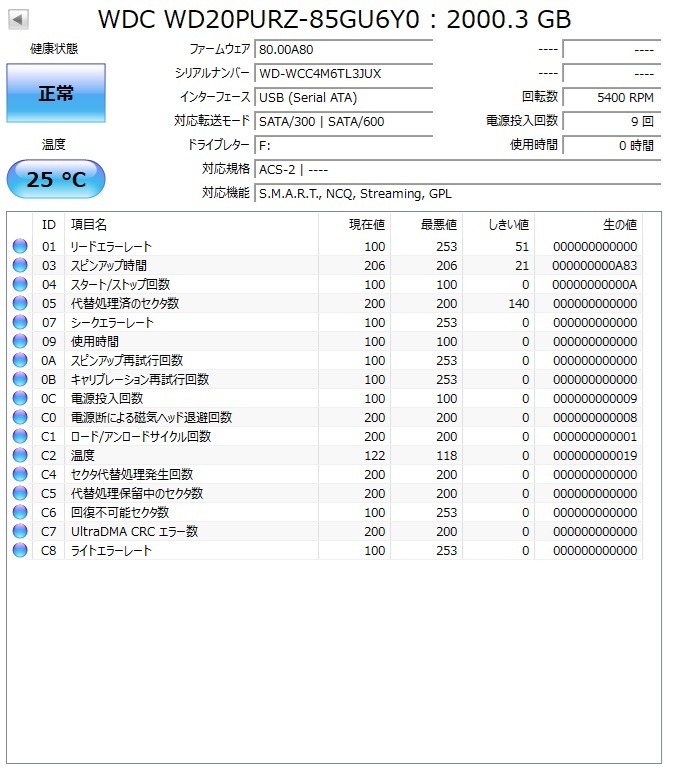This screenshot has height=775, width=674.
Task: Click raw value 000000000019 for temperature
Action: (x=595, y=456)
